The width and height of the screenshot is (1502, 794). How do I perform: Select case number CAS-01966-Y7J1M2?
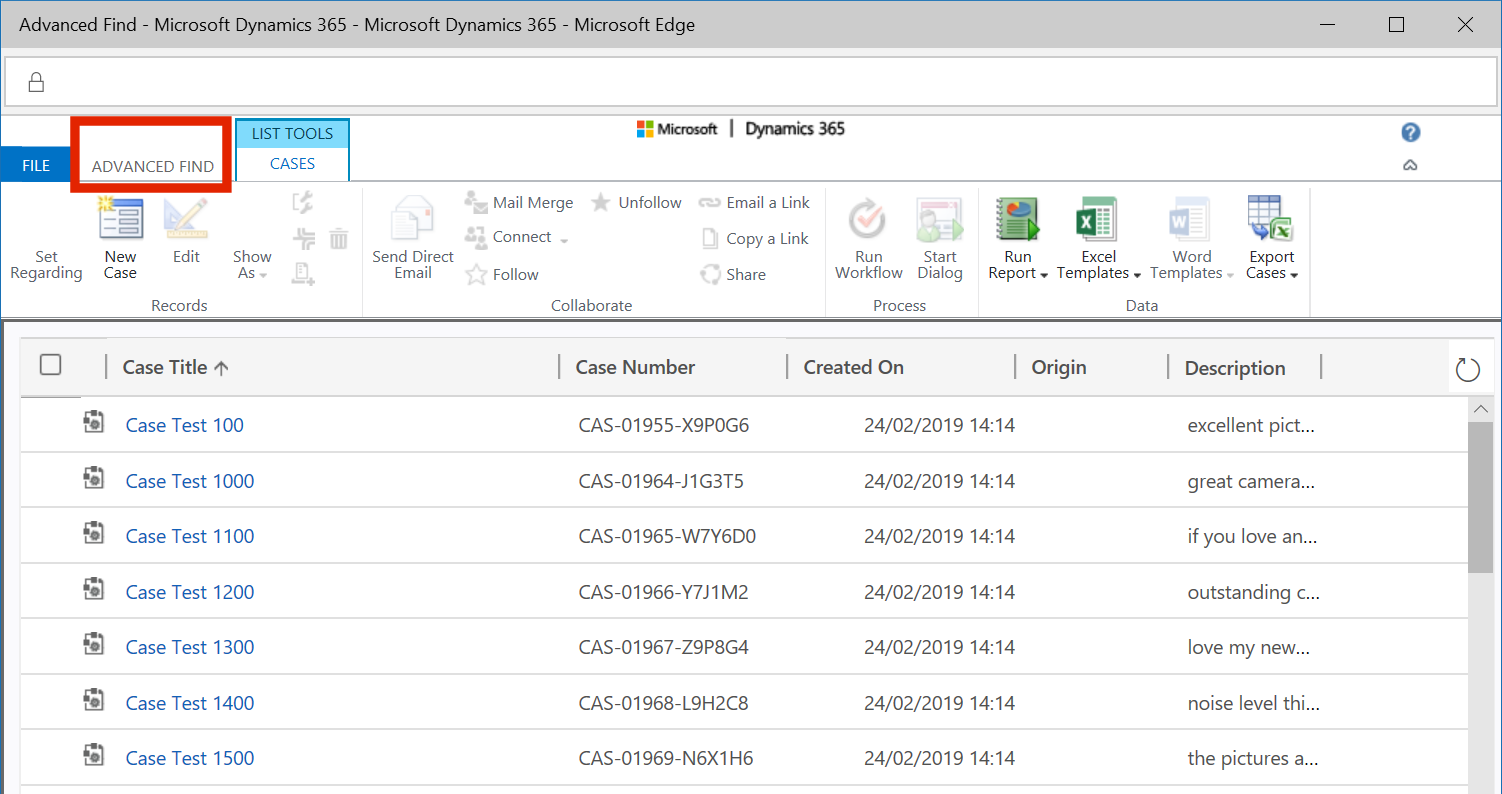pos(663,592)
